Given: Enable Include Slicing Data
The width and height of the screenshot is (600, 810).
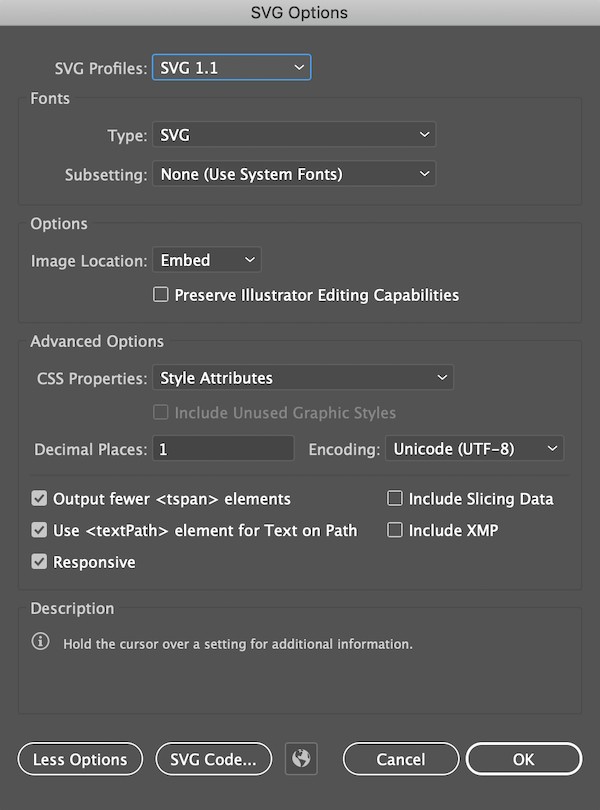Looking at the screenshot, I should point(395,498).
